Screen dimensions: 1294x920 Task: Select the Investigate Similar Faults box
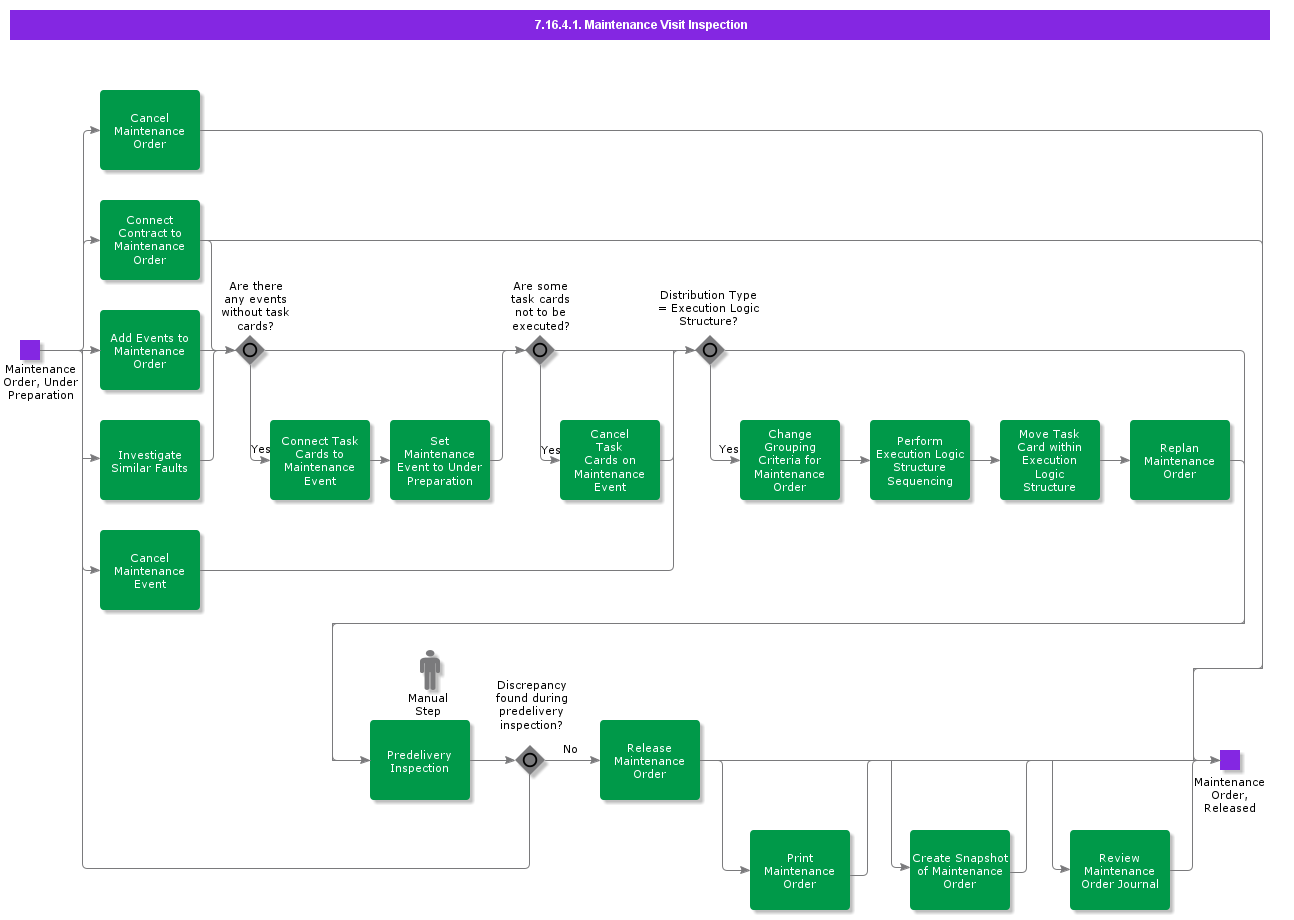[150, 460]
